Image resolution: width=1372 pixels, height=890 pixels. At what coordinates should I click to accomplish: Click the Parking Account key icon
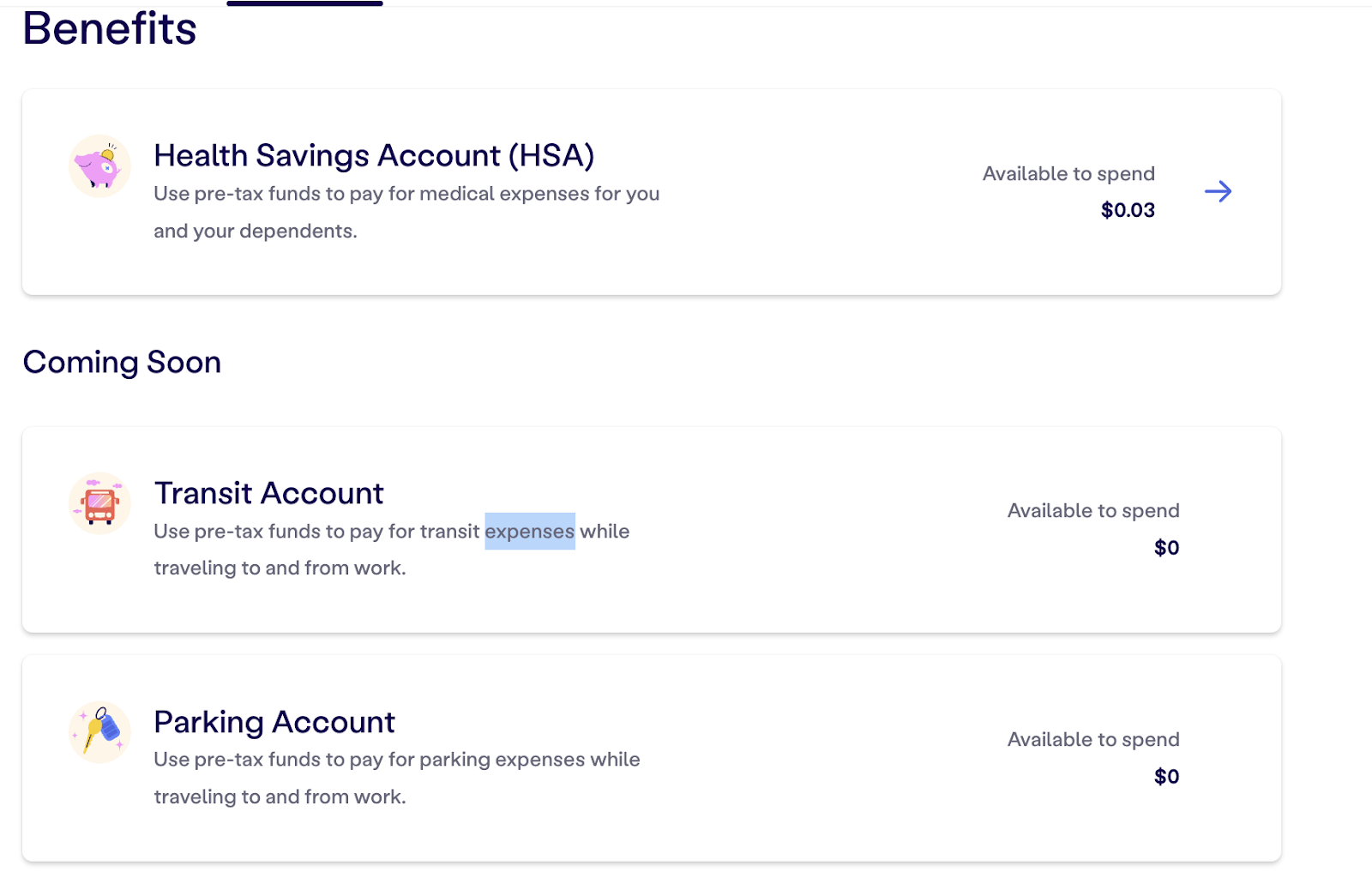coord(99,732)
